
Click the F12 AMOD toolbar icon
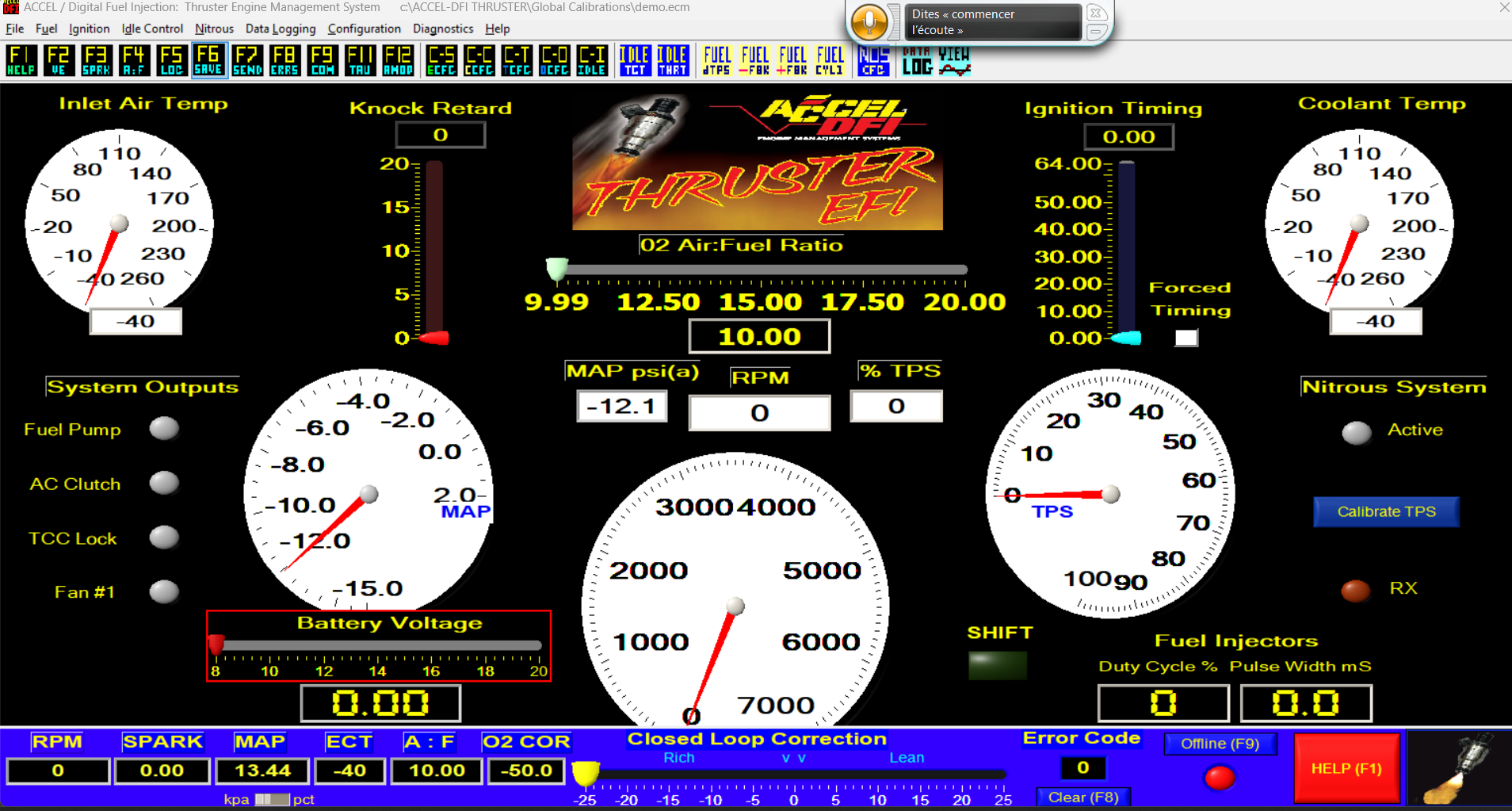point(398,60)
